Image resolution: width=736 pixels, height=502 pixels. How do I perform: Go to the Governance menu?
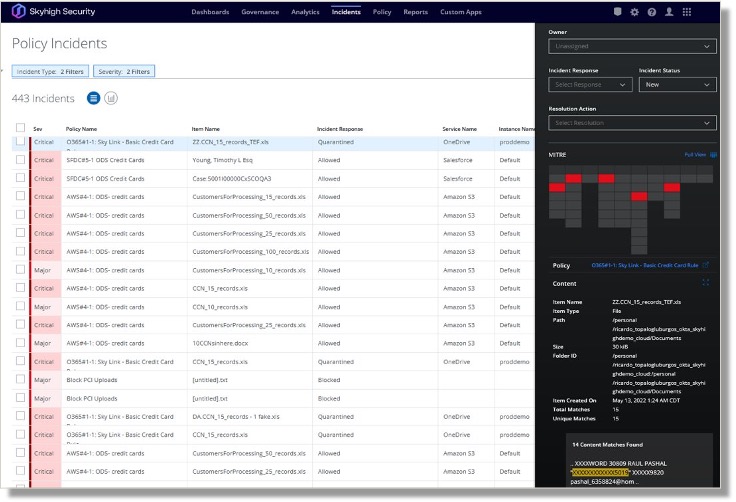pos(260,12)
